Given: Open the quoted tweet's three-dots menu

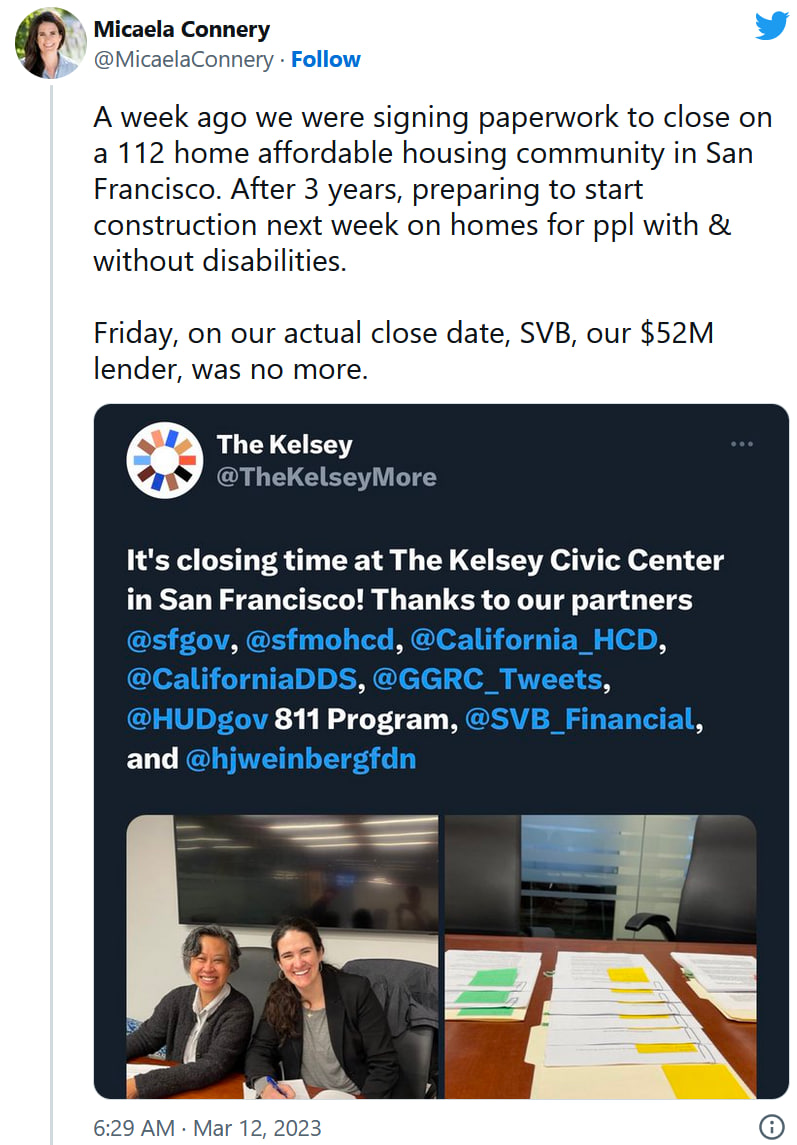Looking at the screenshot, I should 741,444.
